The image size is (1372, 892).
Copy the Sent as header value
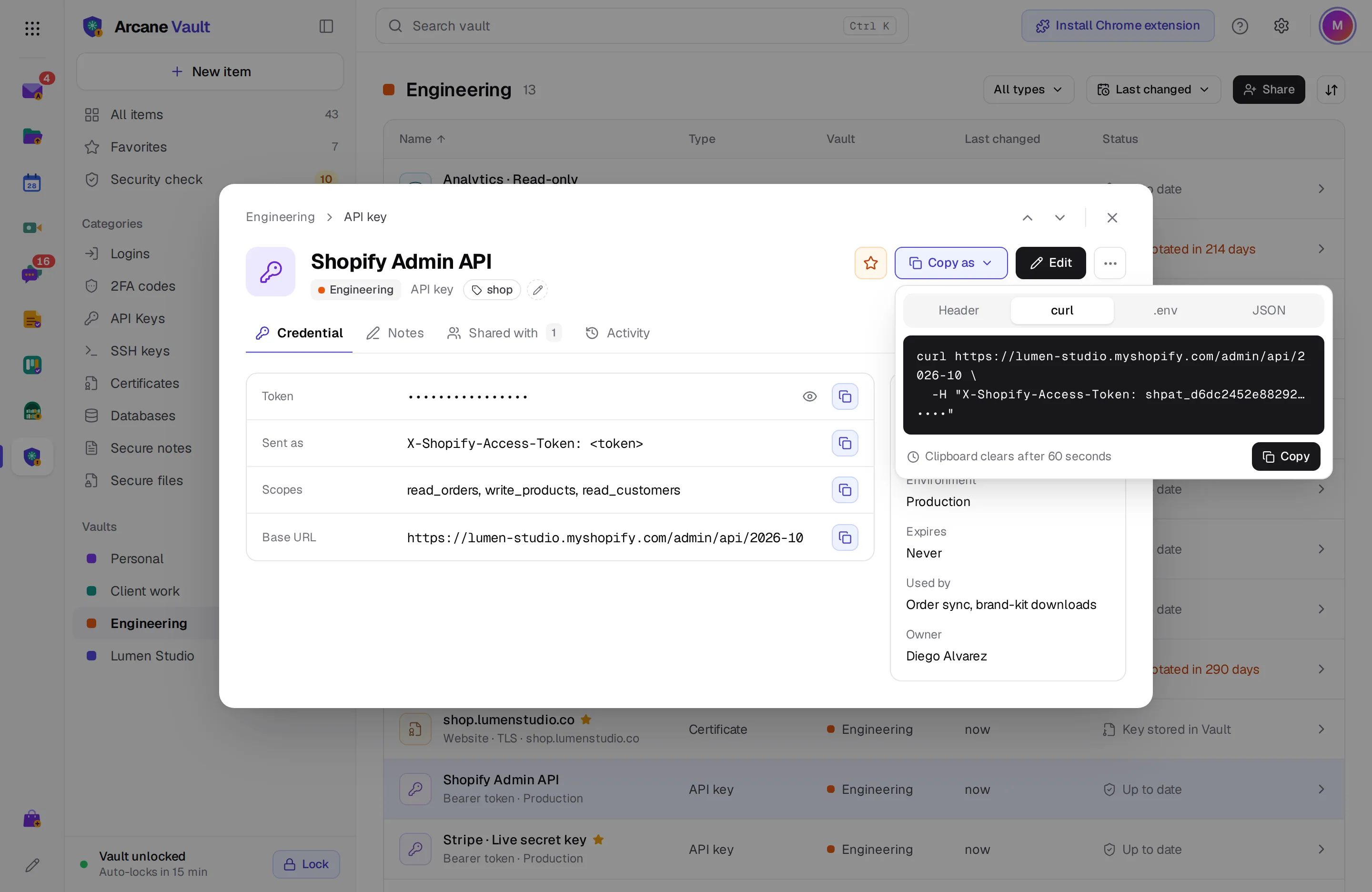pyautogui.click(x=845, y=443)
